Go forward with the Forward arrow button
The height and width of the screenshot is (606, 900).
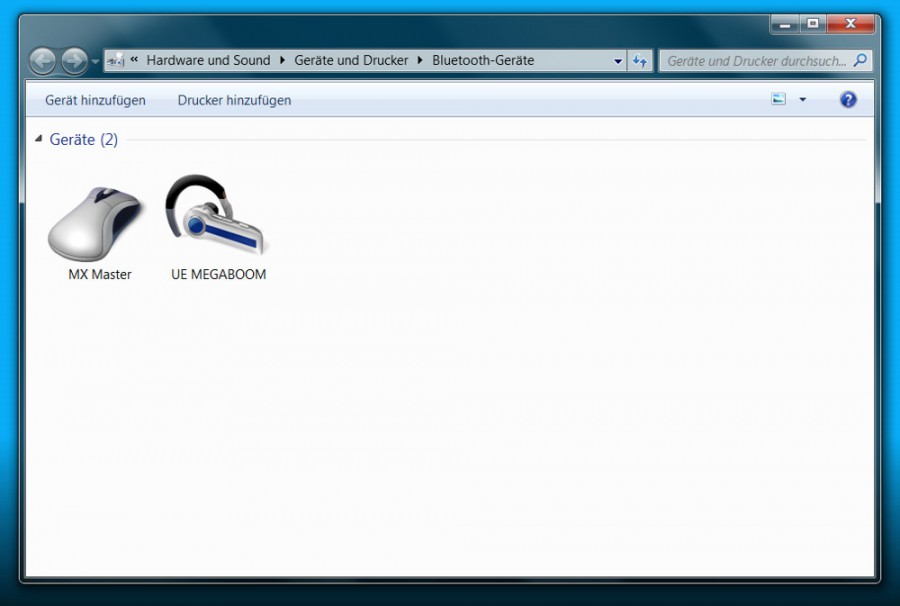point(74,61)
